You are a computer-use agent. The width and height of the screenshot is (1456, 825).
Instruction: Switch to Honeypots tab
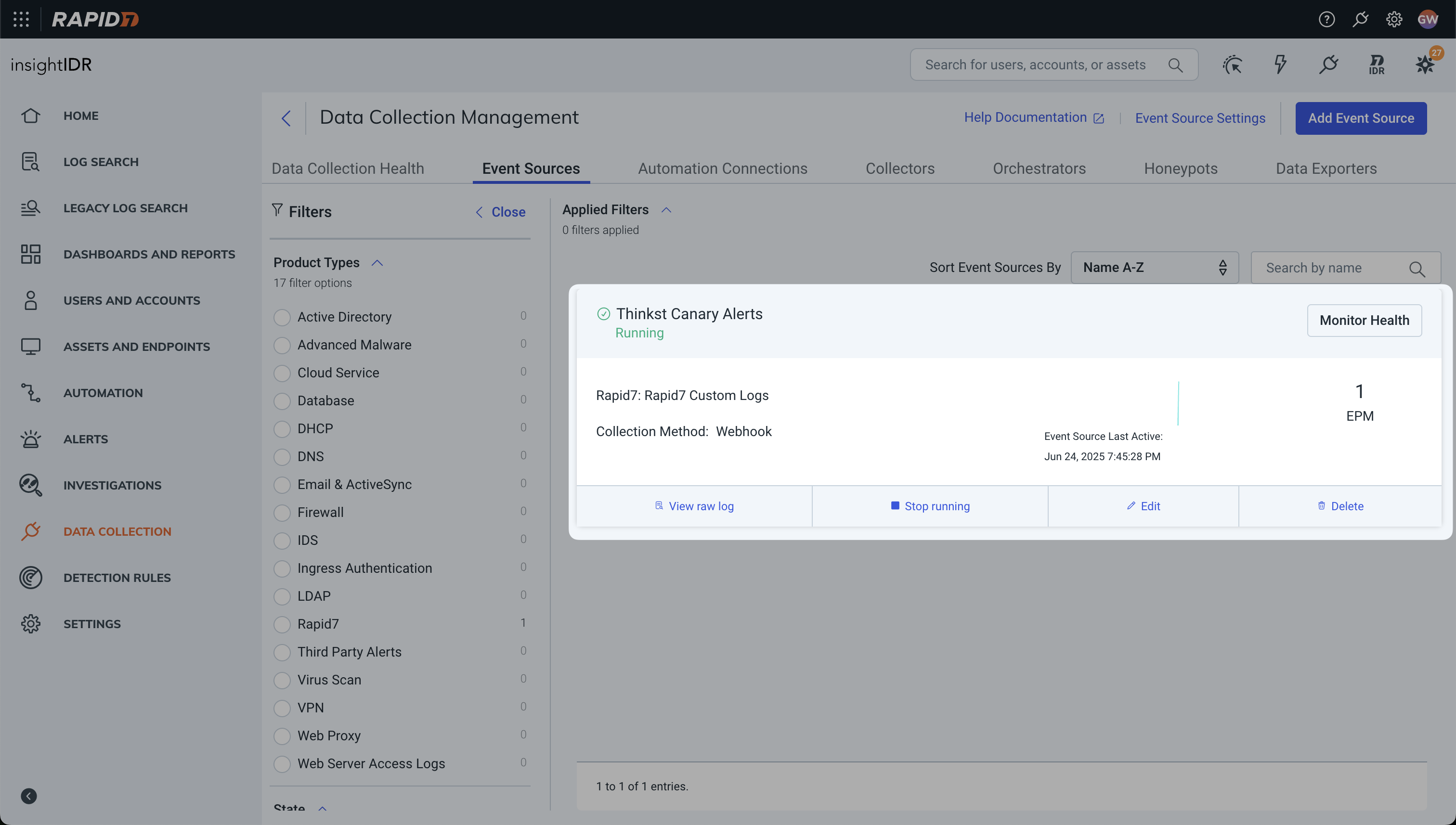tap(1181, 168)
